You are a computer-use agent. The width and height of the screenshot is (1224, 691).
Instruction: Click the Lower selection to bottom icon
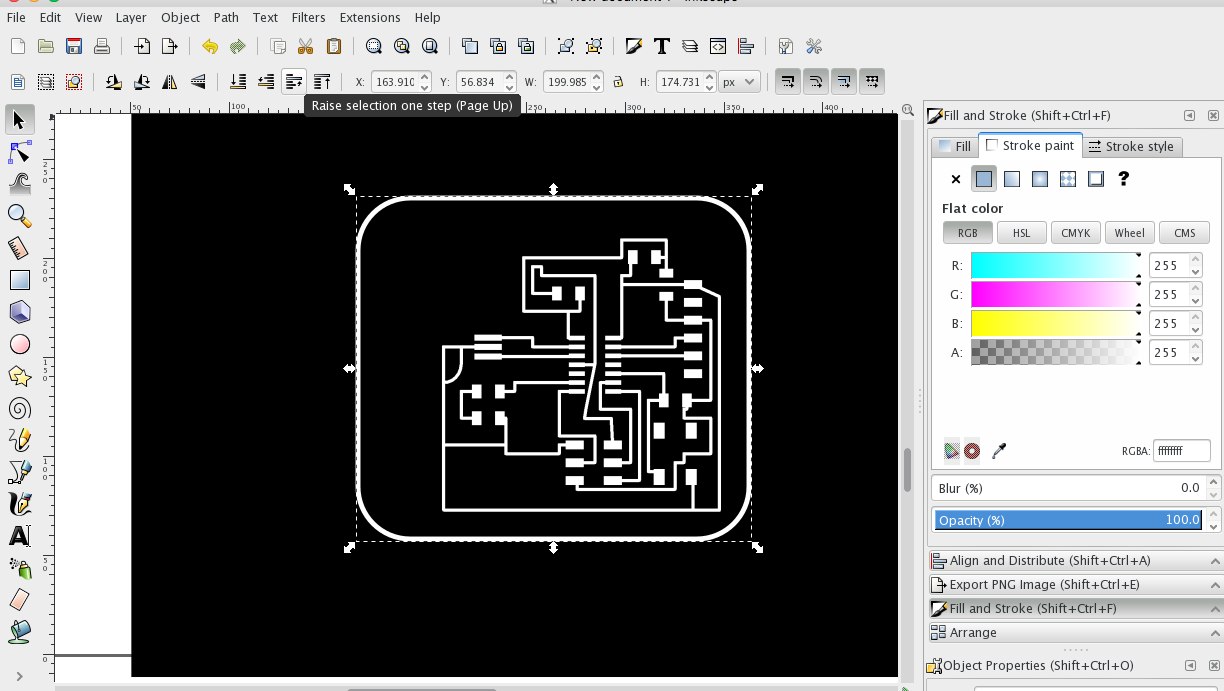click(x=238, y=82)
